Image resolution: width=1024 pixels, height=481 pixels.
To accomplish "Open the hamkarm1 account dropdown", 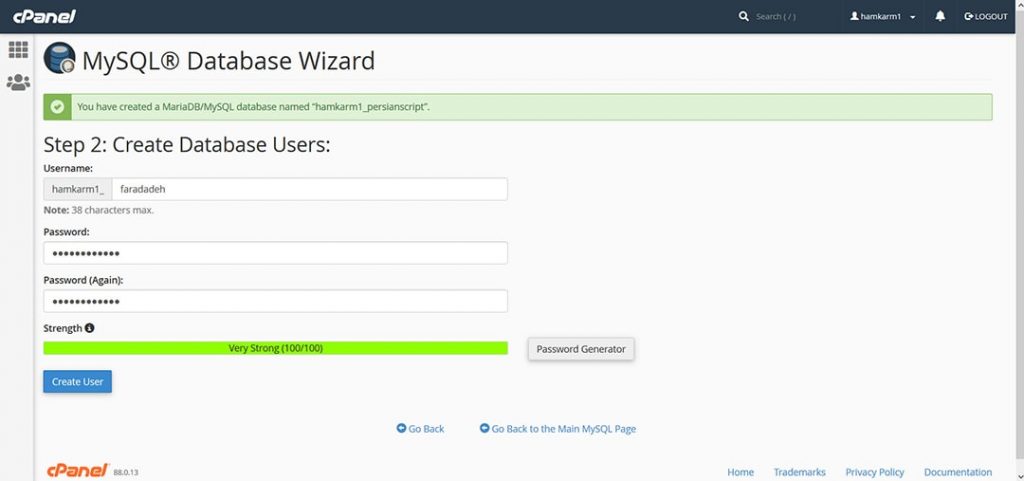I will [x=882, y=16].
